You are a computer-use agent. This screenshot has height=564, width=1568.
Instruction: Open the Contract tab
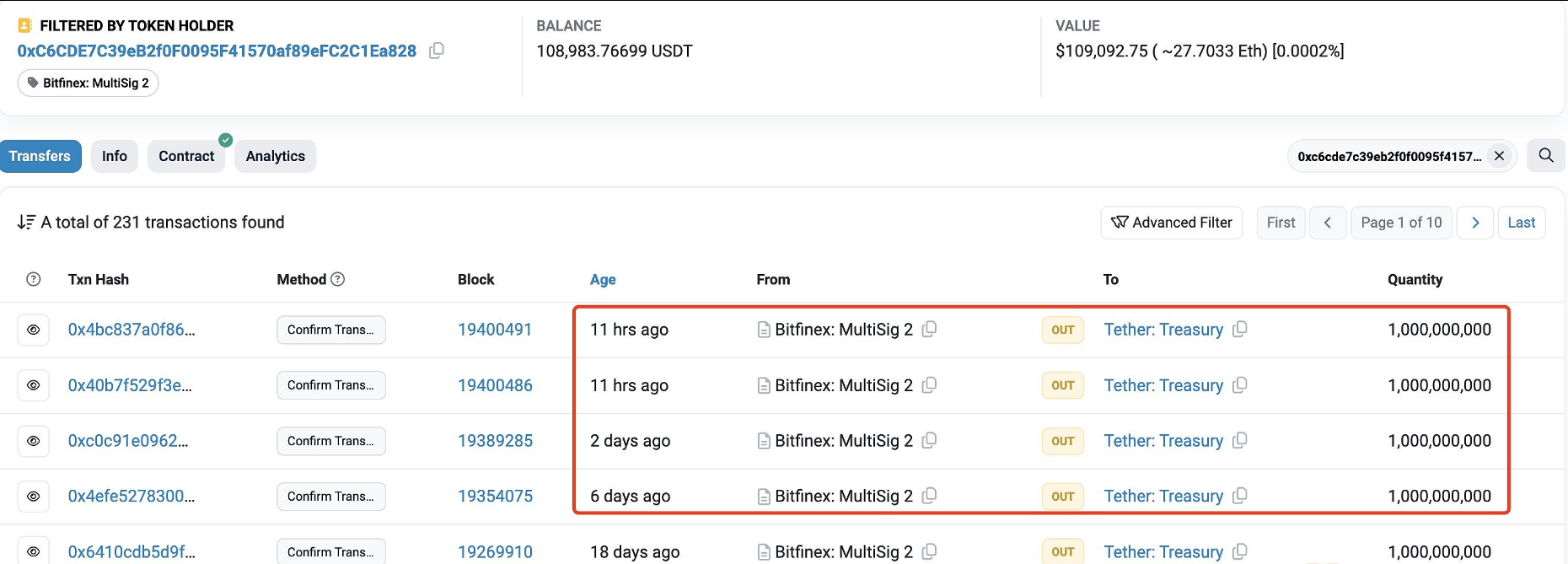(186, 156)
